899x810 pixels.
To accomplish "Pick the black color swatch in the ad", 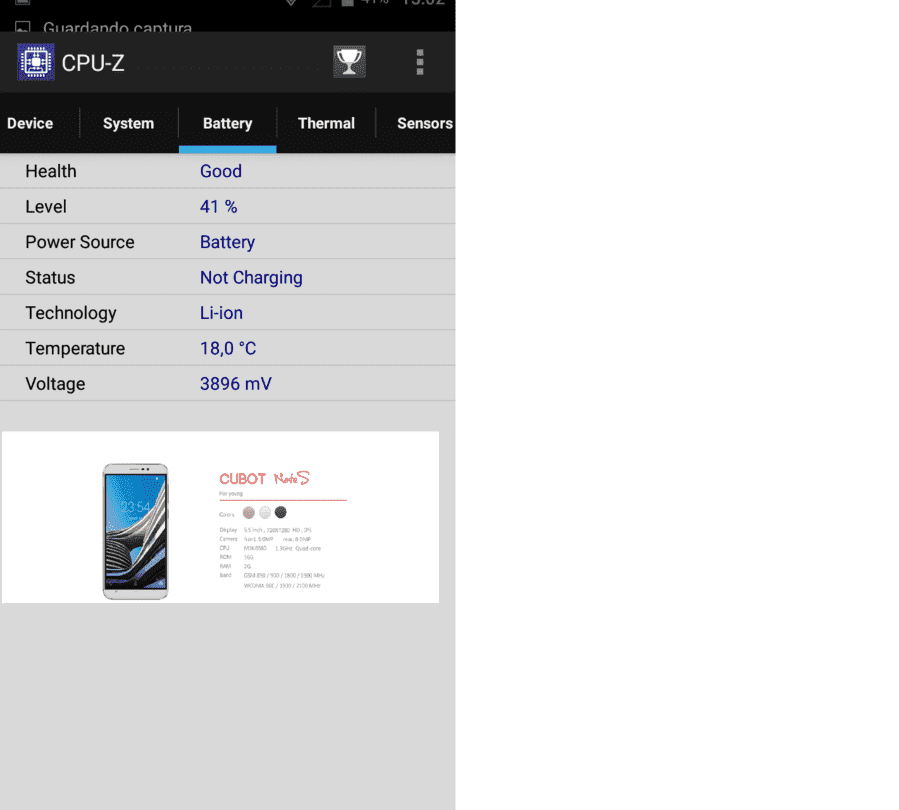I will point(280,512).
